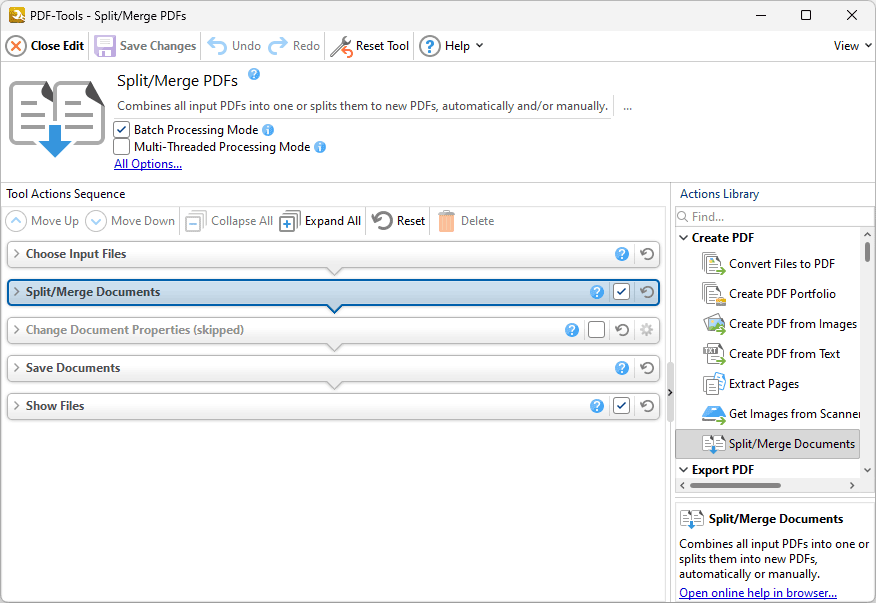The height and width of the screenshot is (603, 876).
Task: Expand the Show Files action row
Action: coord(17,406)
